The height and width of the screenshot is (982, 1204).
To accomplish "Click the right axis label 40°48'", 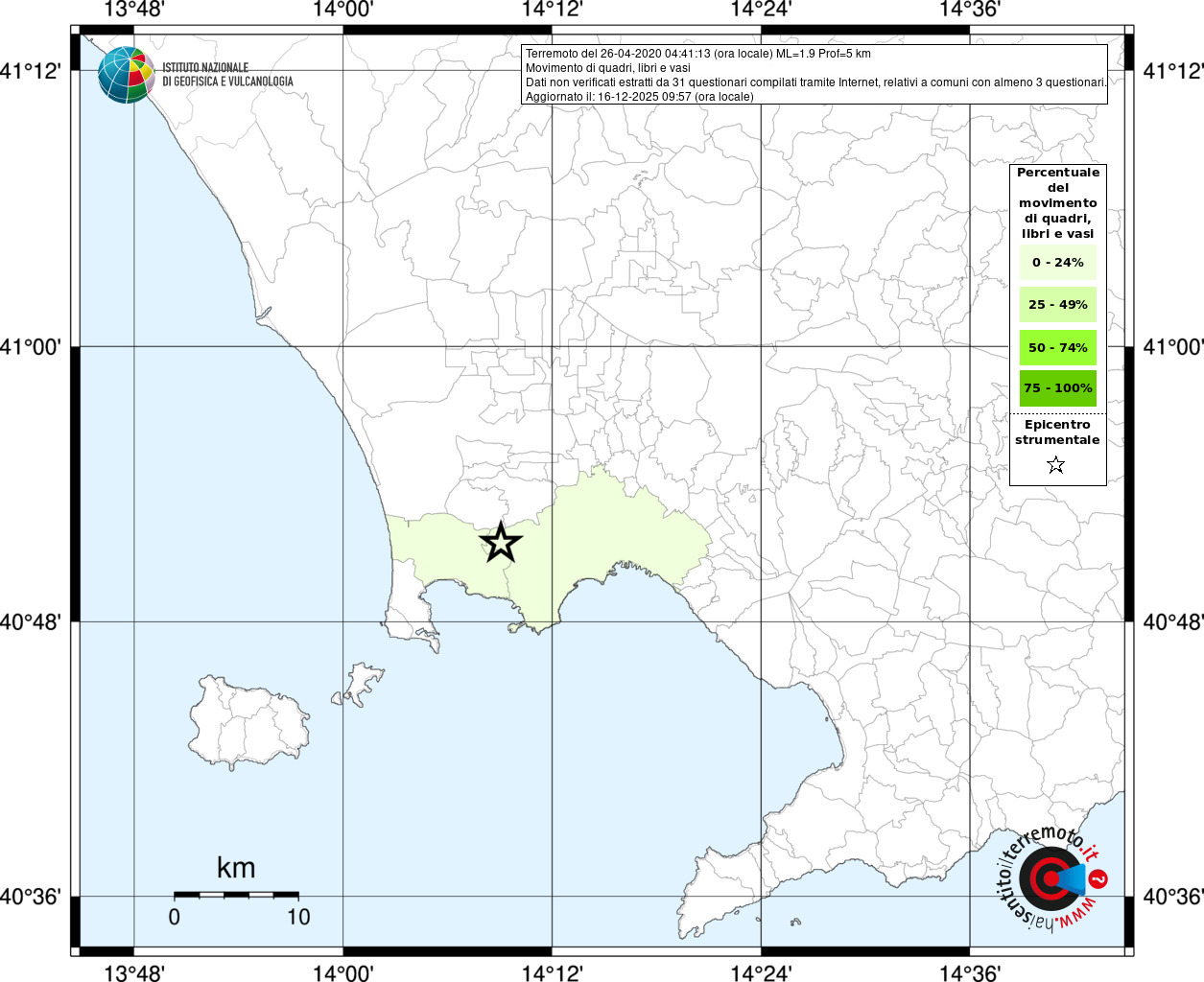I will pyautogui.click(x=1172, y=621).
